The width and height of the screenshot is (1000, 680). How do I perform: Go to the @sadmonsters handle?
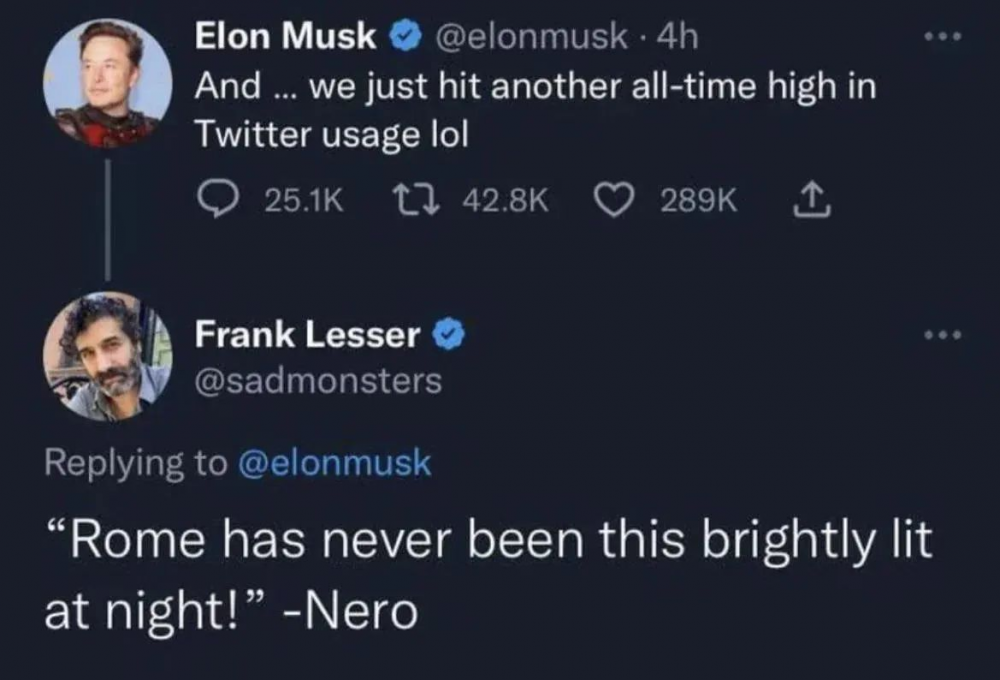click(318, 381)
